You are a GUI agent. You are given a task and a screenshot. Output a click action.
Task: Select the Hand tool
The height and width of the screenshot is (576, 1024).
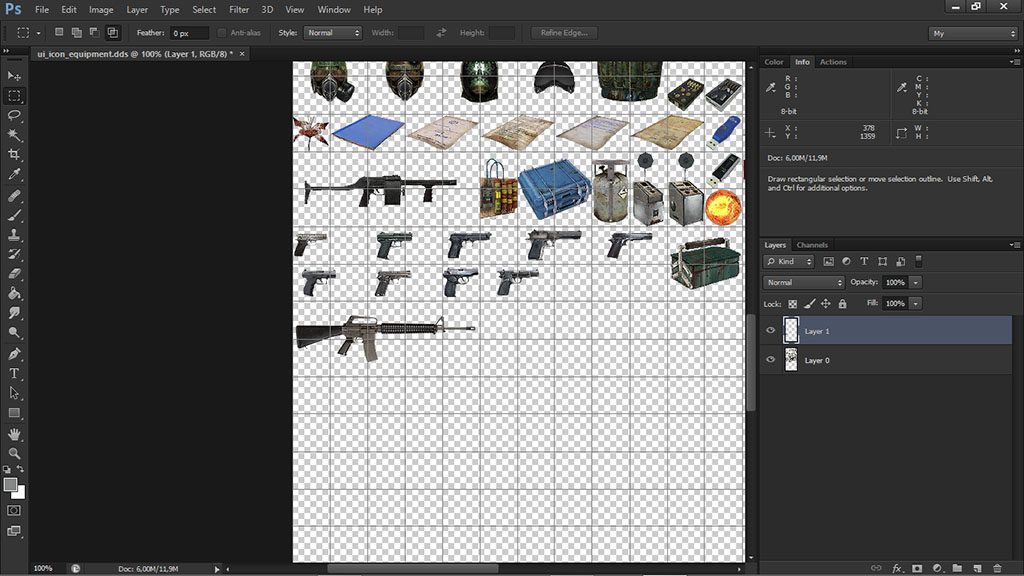(14, 434)
